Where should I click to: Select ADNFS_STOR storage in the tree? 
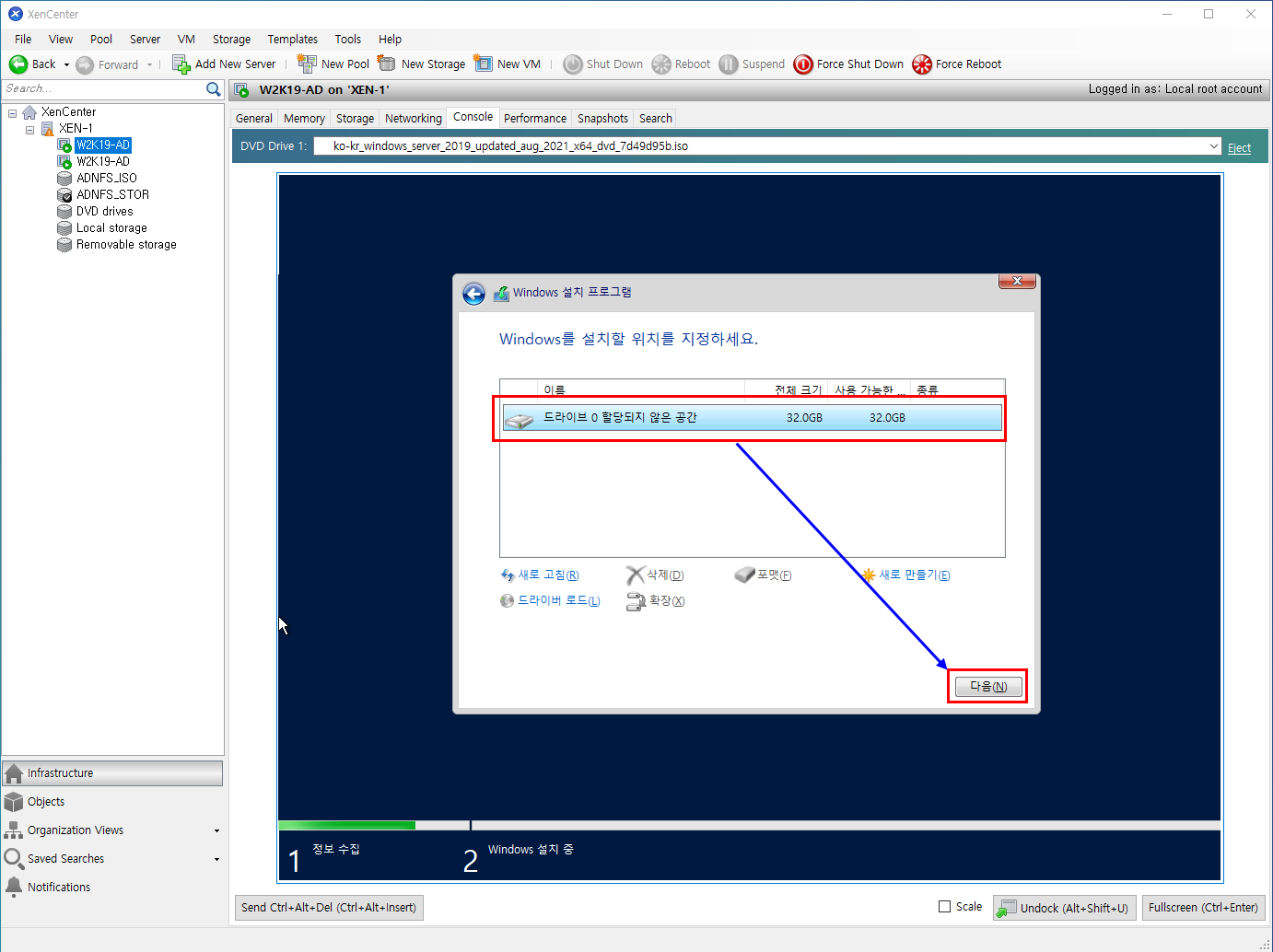coord(112,195)
